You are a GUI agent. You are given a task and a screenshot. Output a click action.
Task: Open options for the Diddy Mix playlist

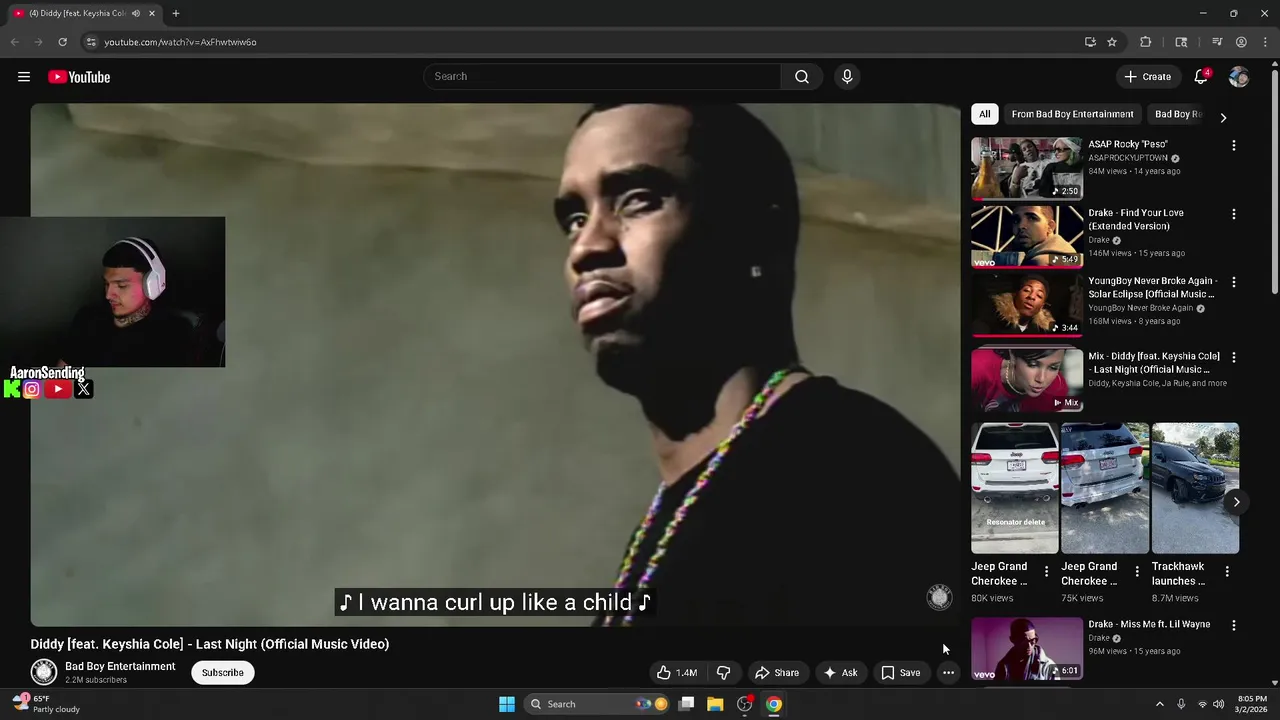[x=1233, y=357]
